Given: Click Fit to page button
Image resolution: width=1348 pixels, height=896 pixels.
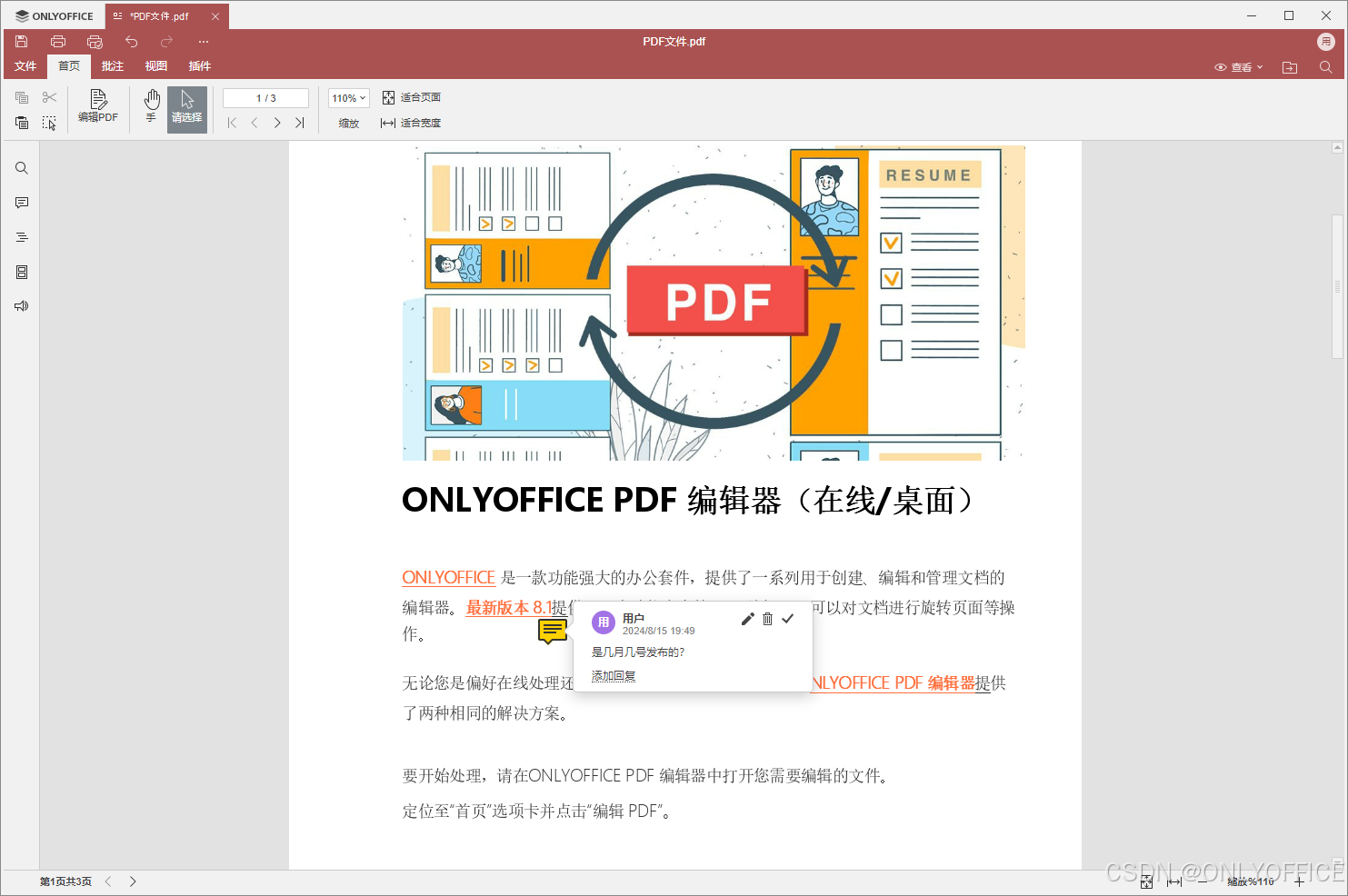Looking at the screenshot, I should [412, 97].
